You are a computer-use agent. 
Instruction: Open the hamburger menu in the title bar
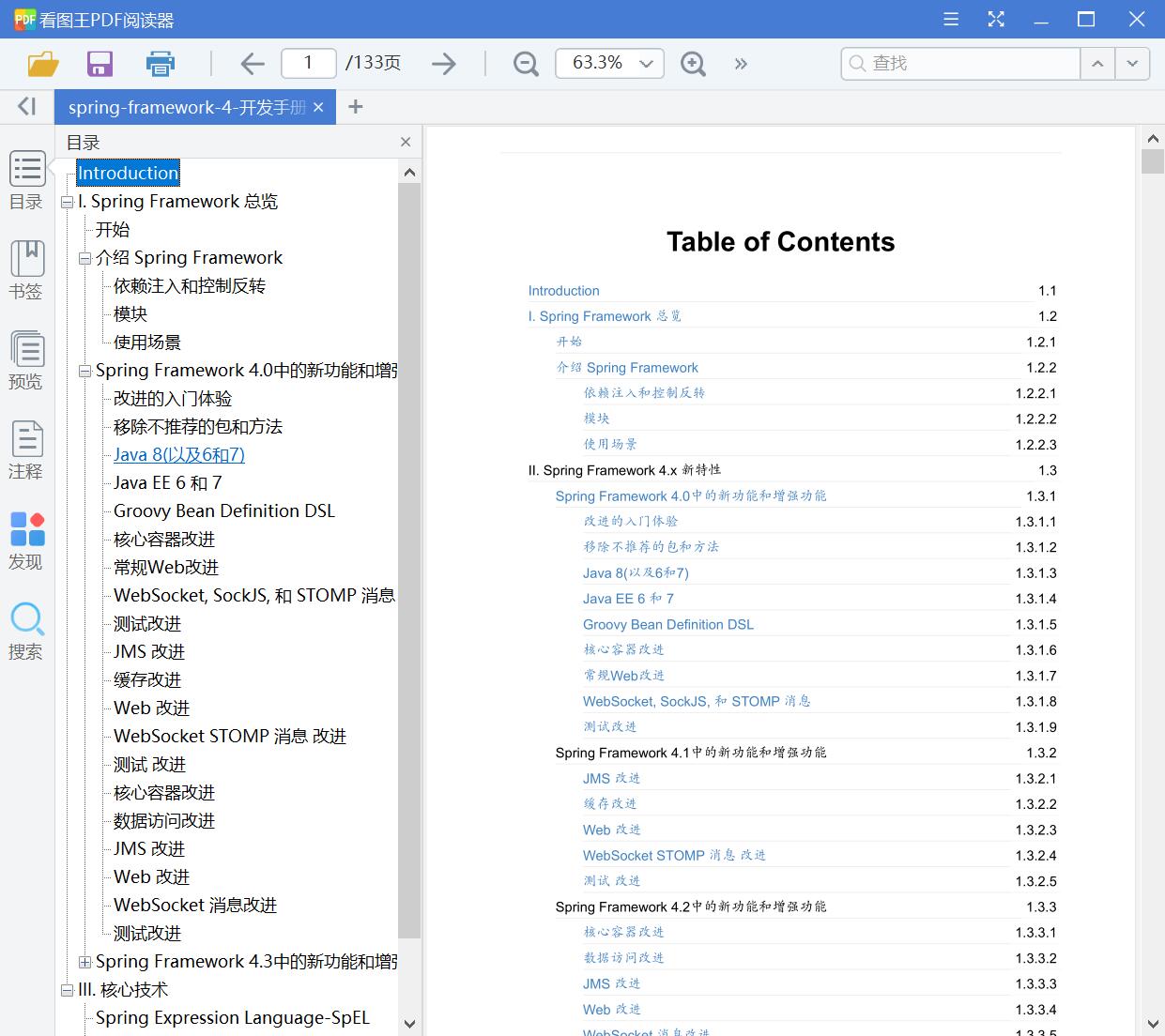coord(951,19)
